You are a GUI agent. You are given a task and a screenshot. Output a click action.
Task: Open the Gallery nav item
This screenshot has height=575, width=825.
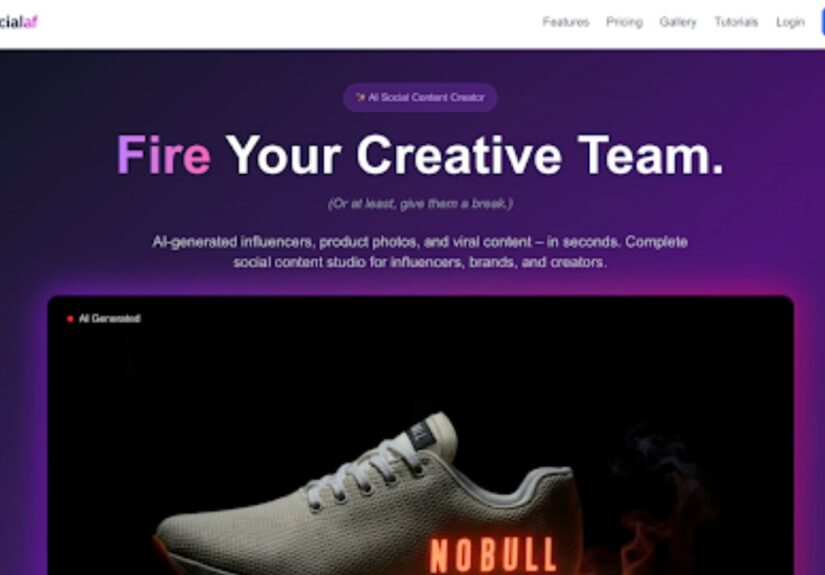pyautogui.click(x=678, y=22)
